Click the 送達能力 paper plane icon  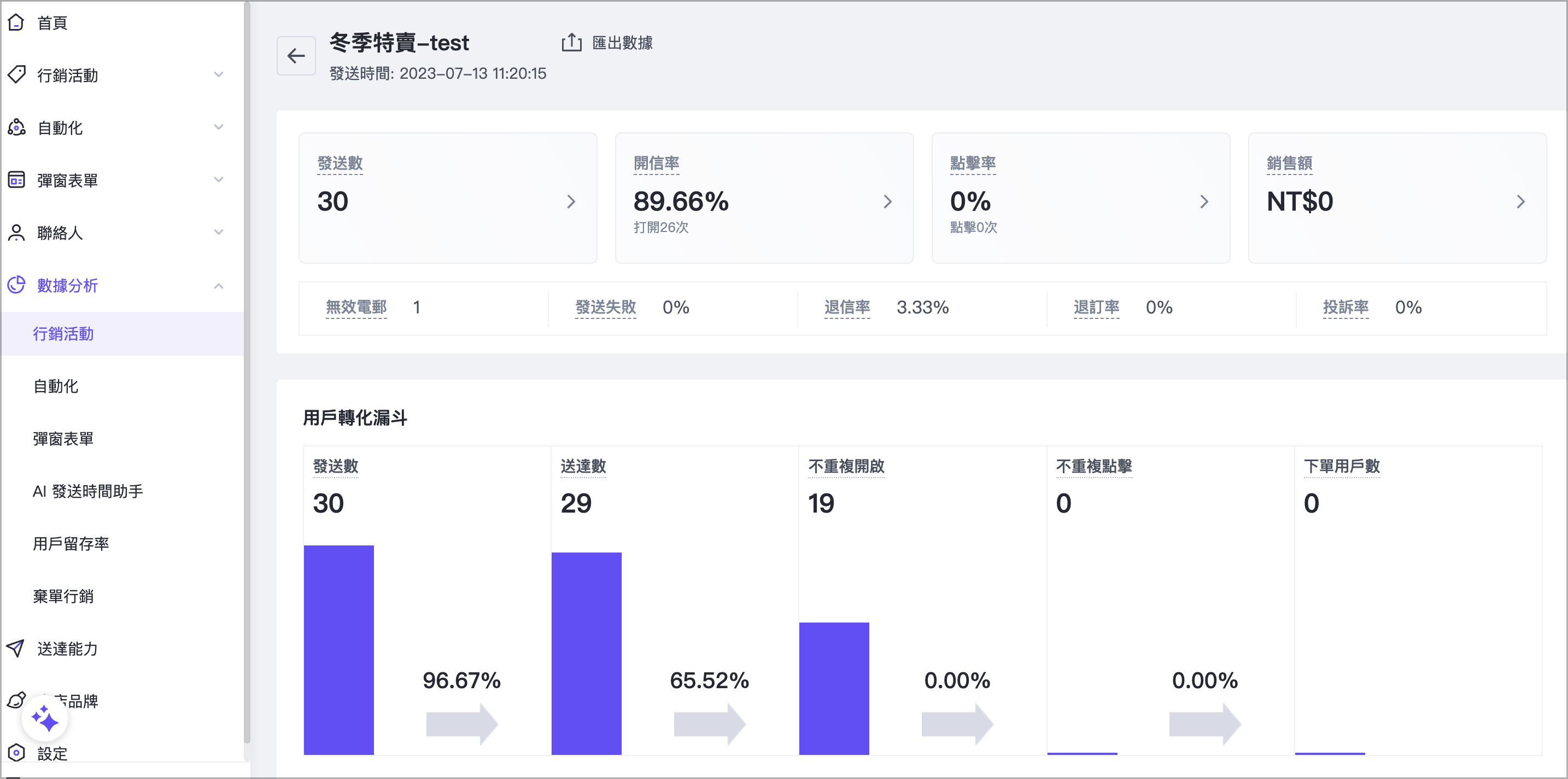tap(16, 648)
